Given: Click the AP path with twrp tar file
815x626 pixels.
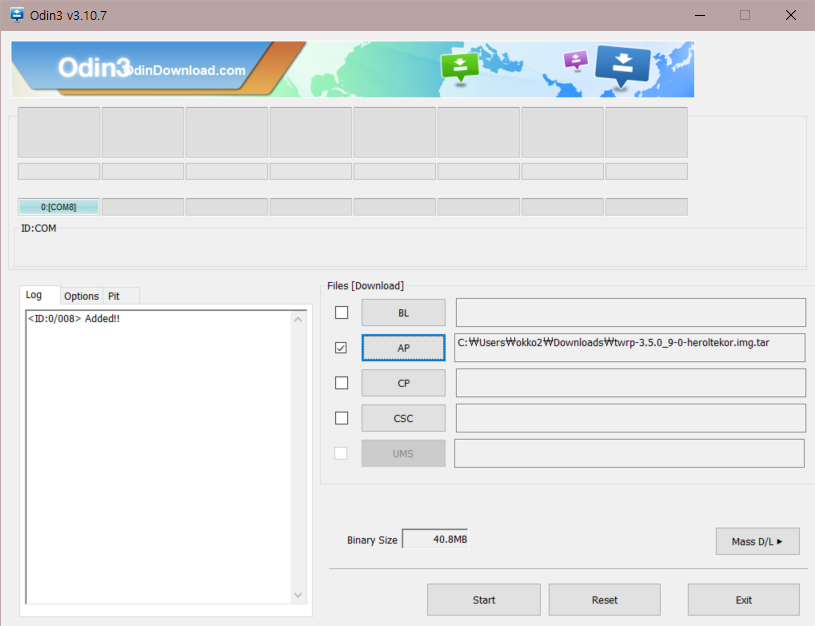Looking at the screenshot, I should (630, 347).
